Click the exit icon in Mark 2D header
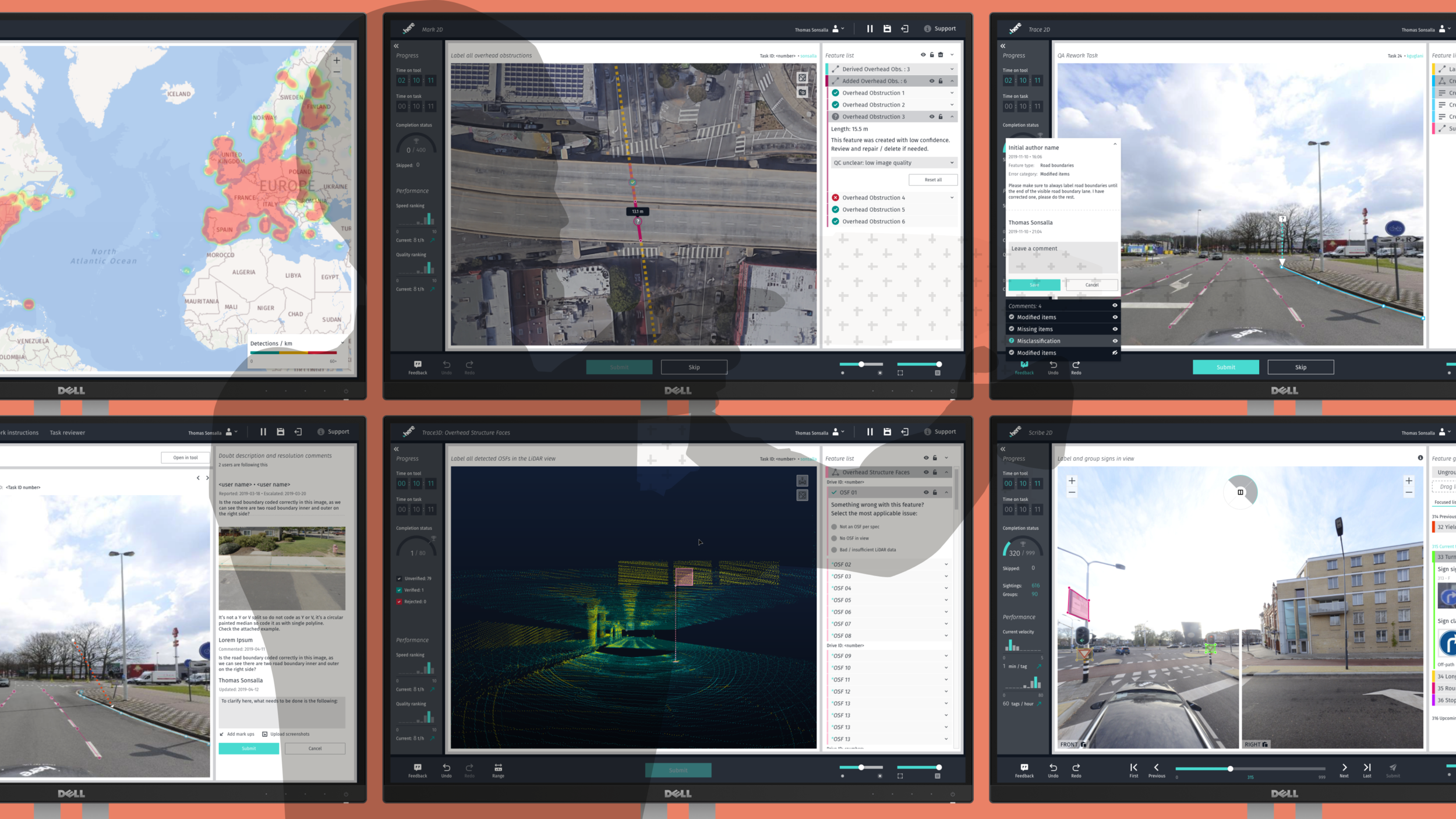The width and height of the screenshot is (1456, 819). [x=904, y=29]
